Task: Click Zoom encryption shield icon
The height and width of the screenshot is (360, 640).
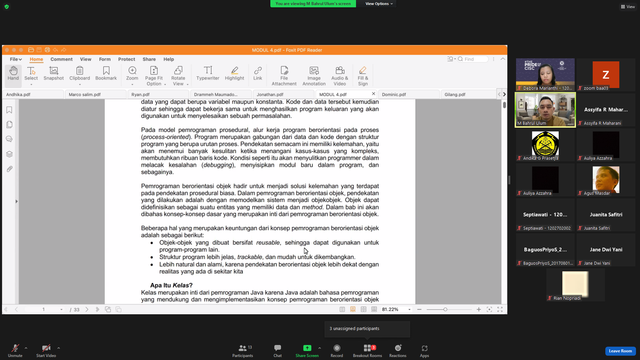Action: (x=7, y=7)
